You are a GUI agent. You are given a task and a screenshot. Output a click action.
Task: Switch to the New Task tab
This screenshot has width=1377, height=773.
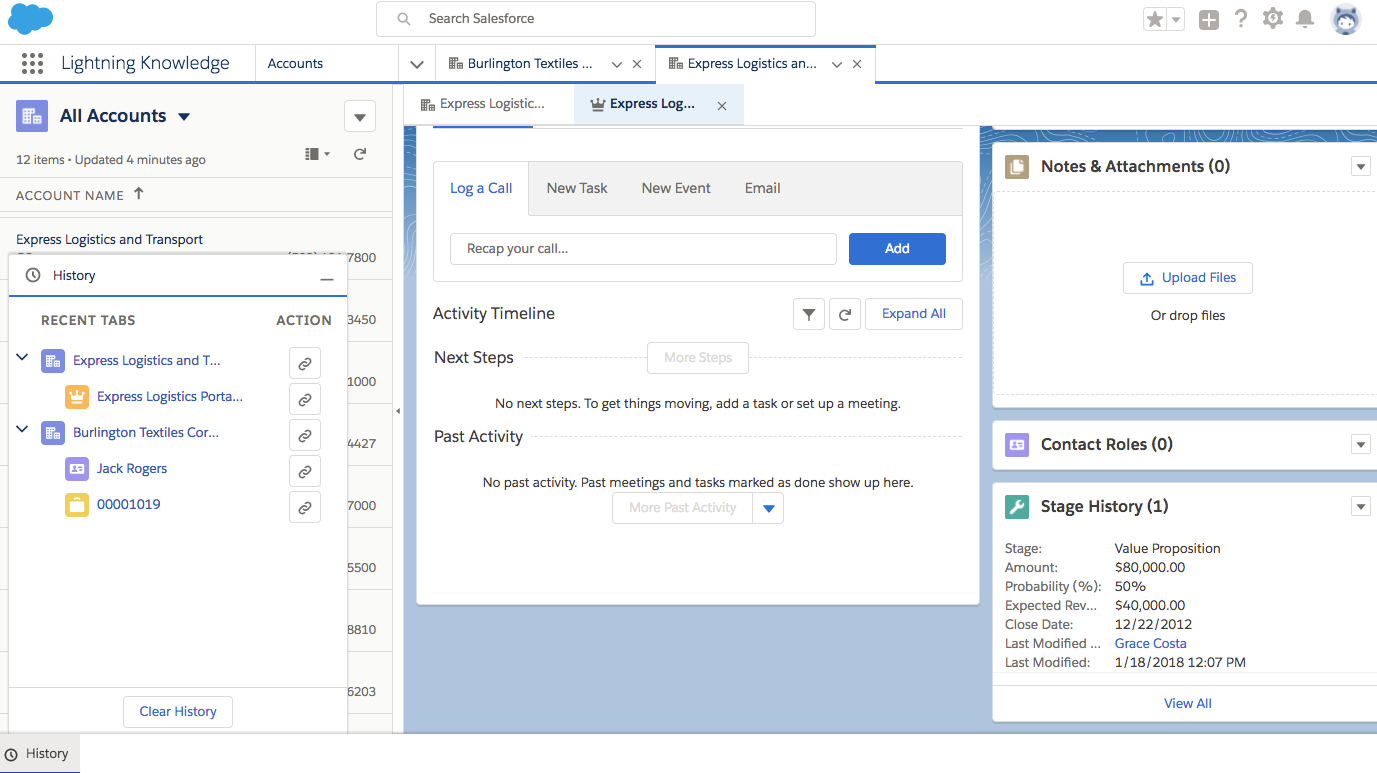pos(577,188)
